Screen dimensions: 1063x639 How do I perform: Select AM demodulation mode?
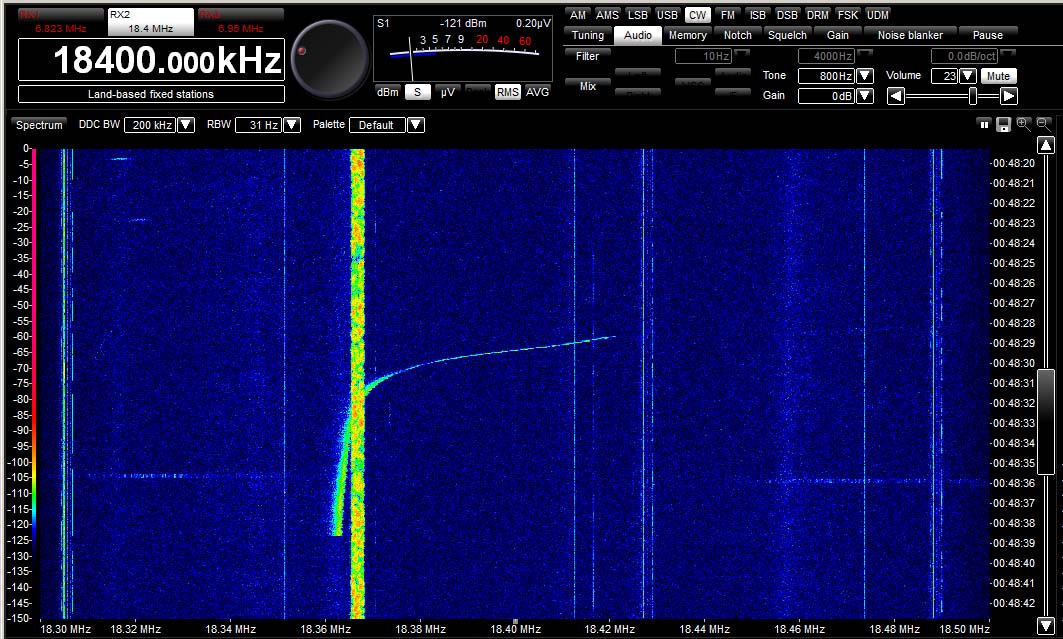coord(578,15)
